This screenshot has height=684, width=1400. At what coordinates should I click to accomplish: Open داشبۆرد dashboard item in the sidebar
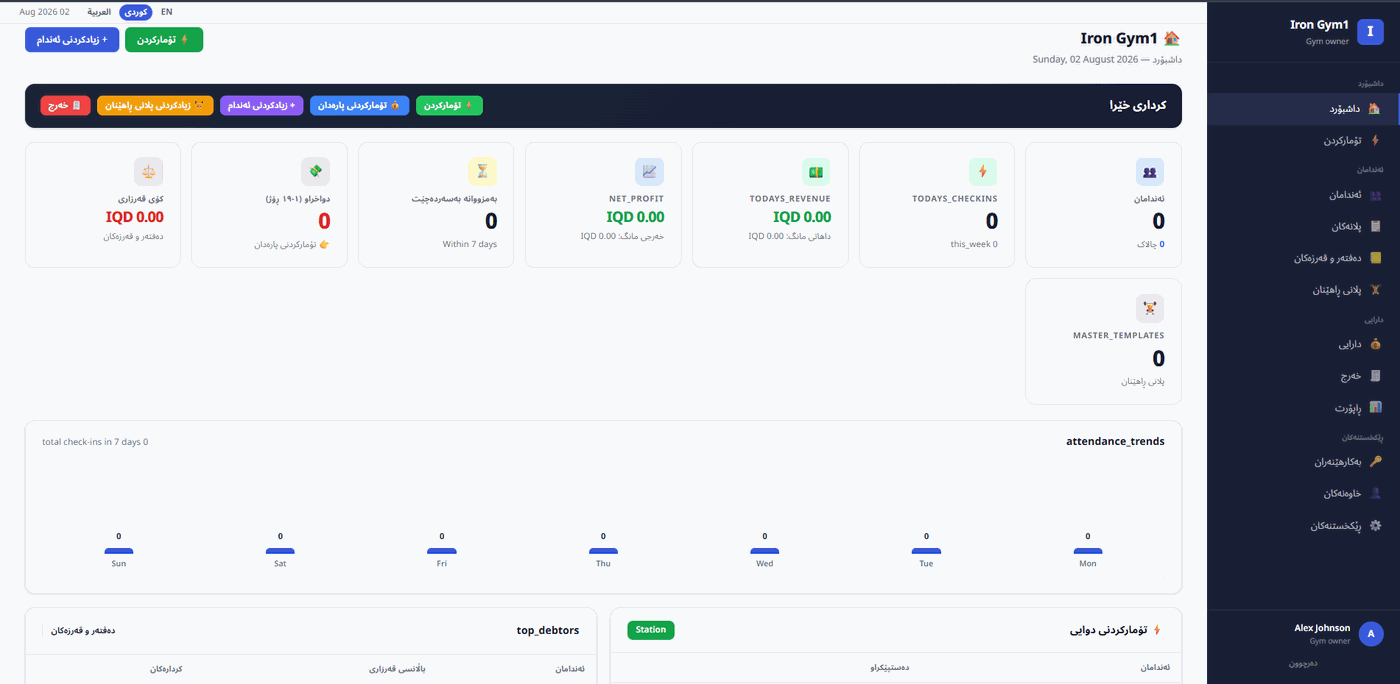click(x=1303, y=109)
